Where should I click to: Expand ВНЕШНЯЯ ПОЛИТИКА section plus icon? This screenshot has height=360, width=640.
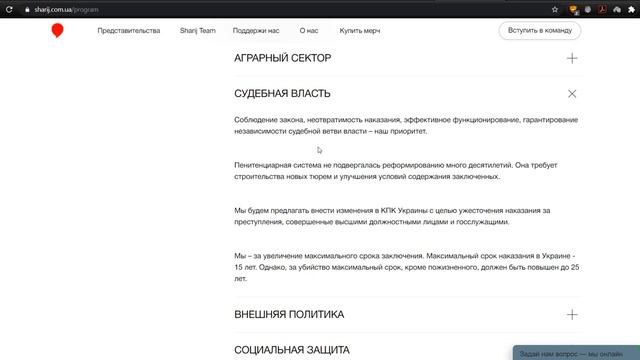point(572,315)
